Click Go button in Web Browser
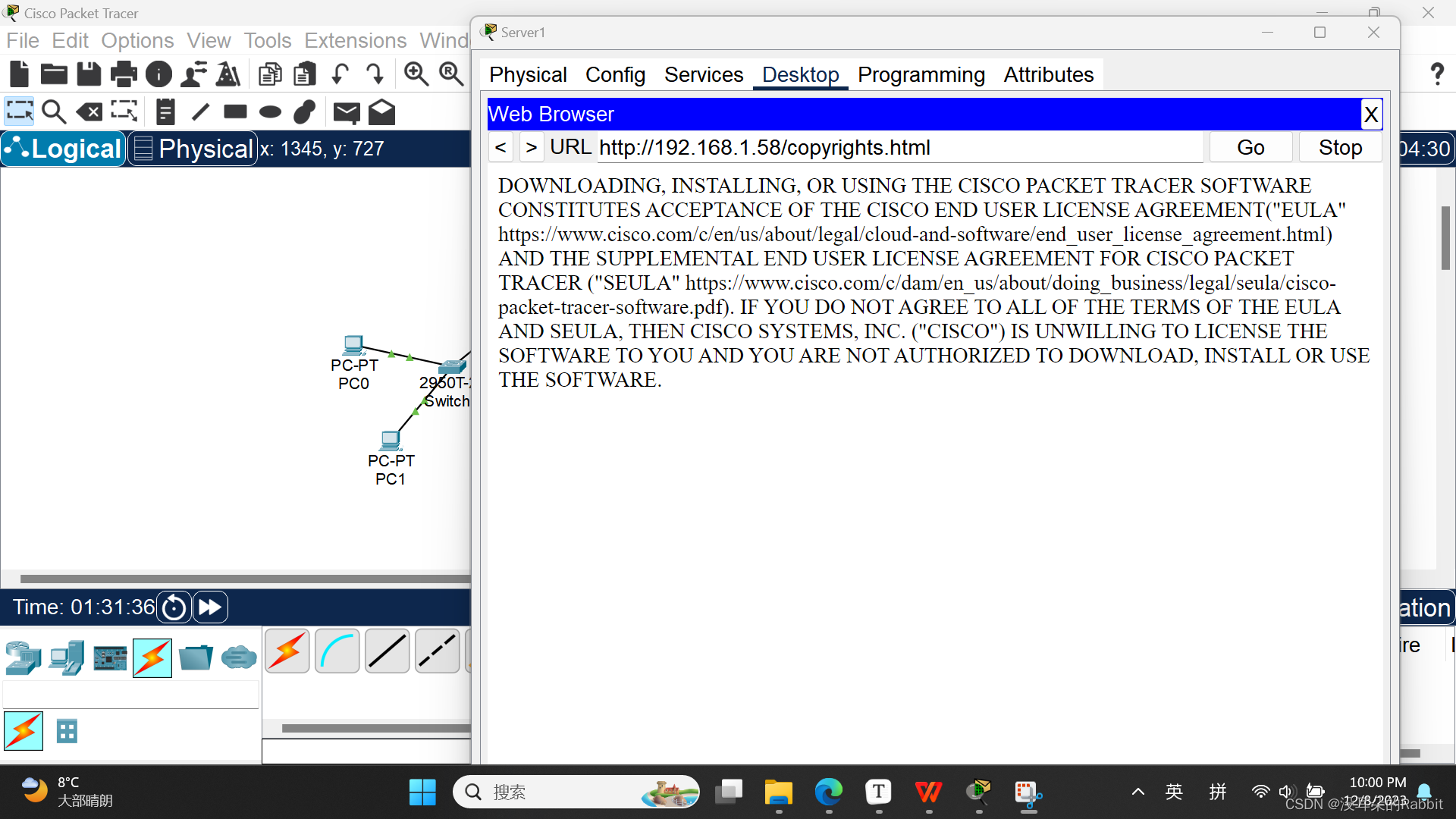Image resolution: width=1456 pixels, height=819 pixels. pos(1250,147)
